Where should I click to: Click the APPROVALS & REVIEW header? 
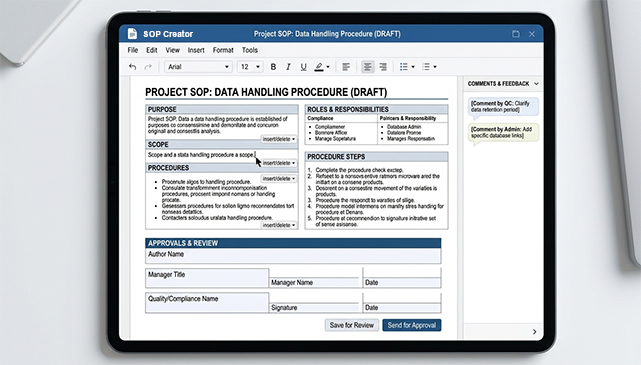coord(293,243)
